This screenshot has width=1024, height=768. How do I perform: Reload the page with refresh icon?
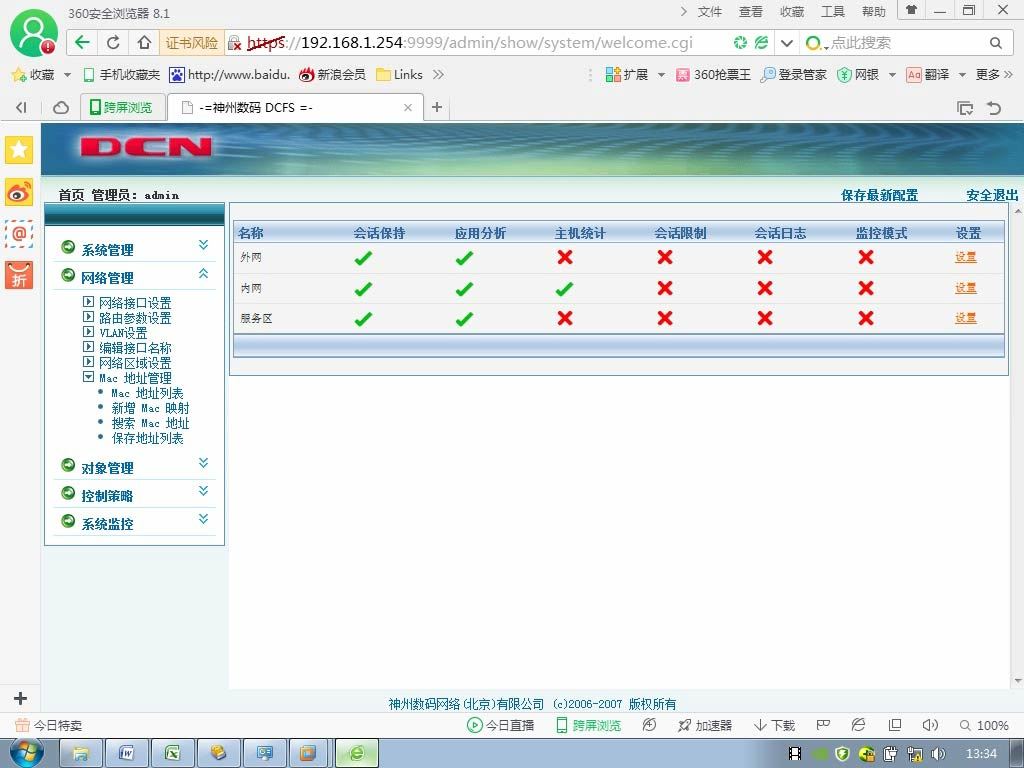coord(113,43)
